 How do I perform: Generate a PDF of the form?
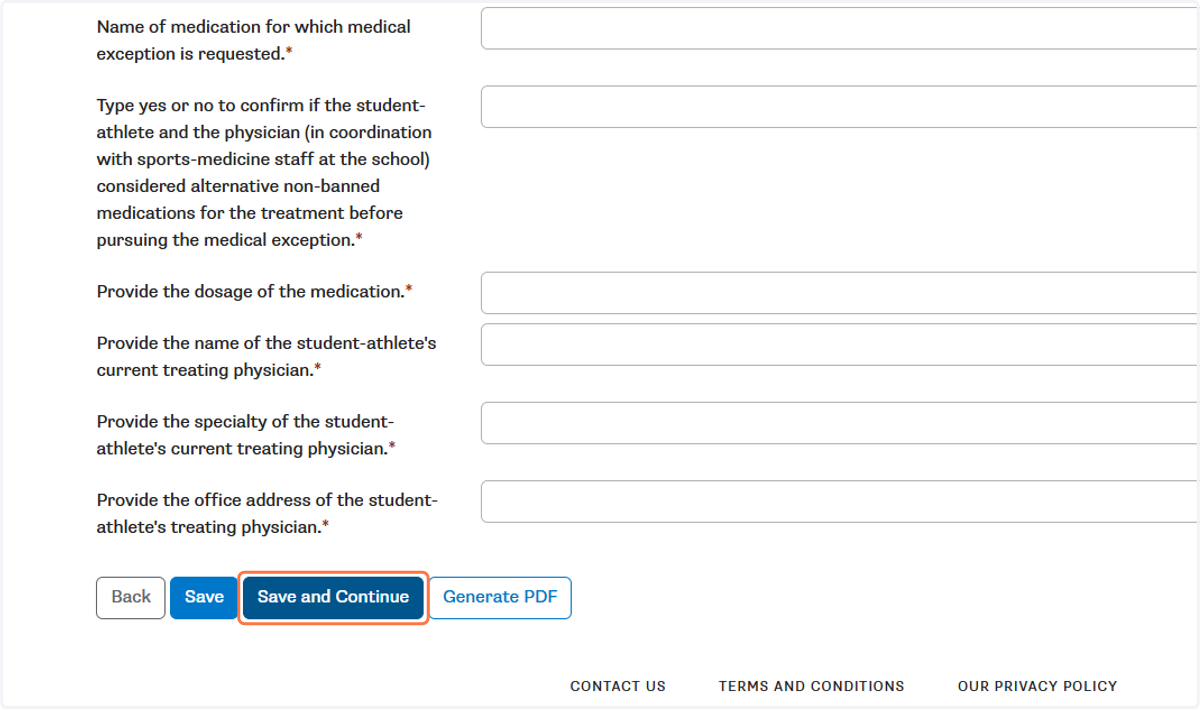pos(500,598)
